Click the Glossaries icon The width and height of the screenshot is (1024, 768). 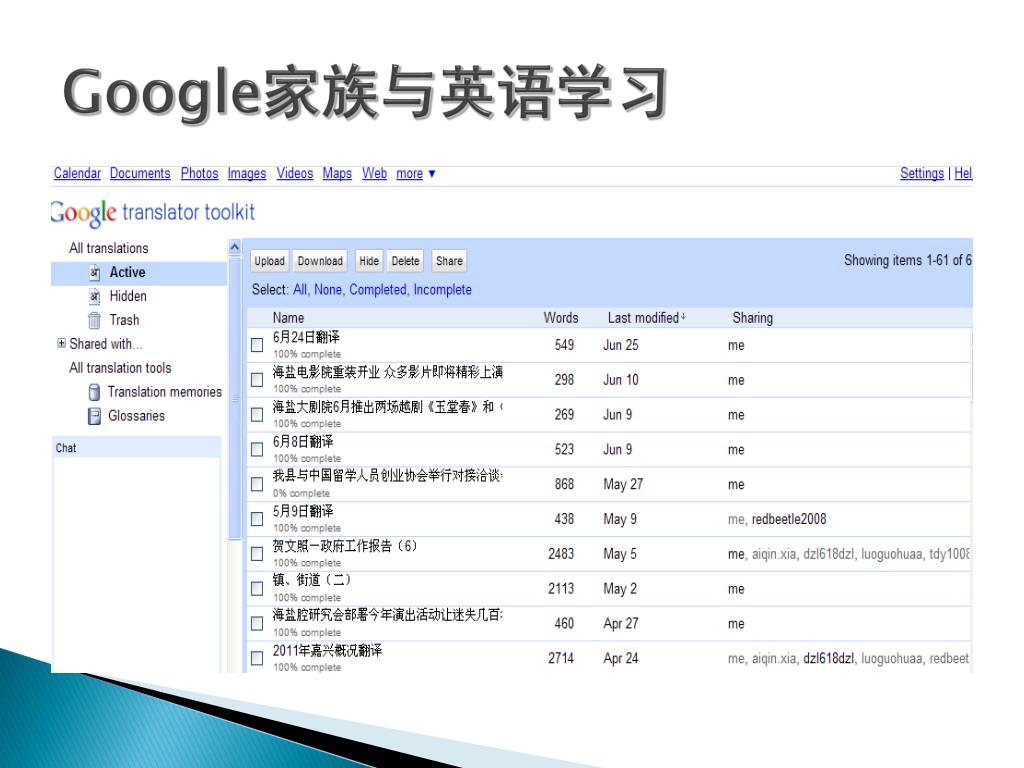95,416
